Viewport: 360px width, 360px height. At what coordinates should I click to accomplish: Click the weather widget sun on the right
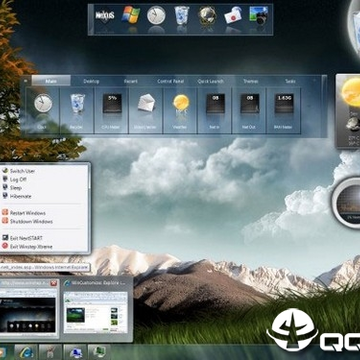tap(351, 92)
